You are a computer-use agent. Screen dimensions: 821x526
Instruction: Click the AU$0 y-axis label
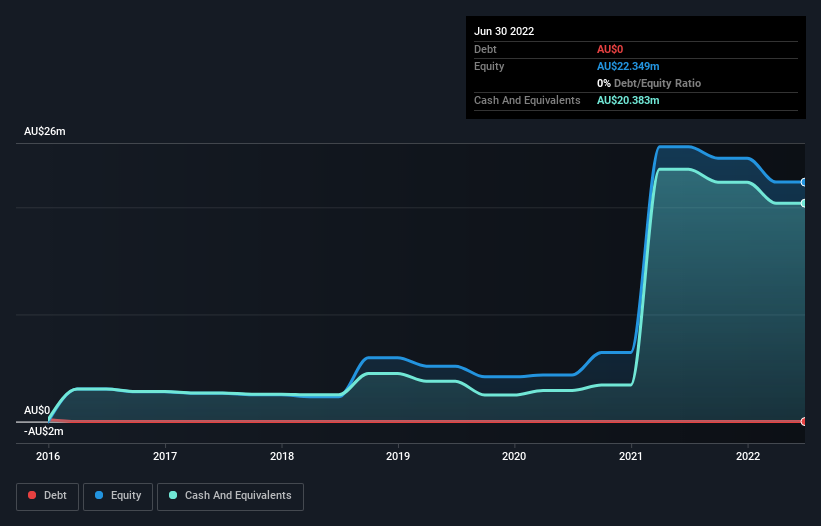(37, 410)
